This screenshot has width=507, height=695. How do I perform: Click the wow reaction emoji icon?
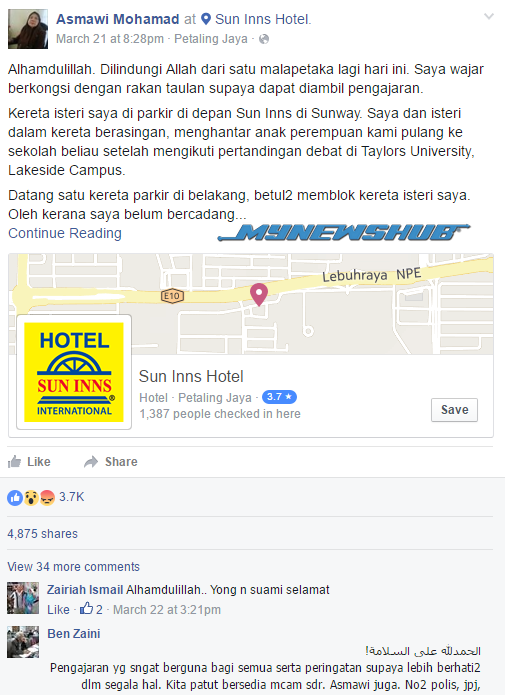31,498
